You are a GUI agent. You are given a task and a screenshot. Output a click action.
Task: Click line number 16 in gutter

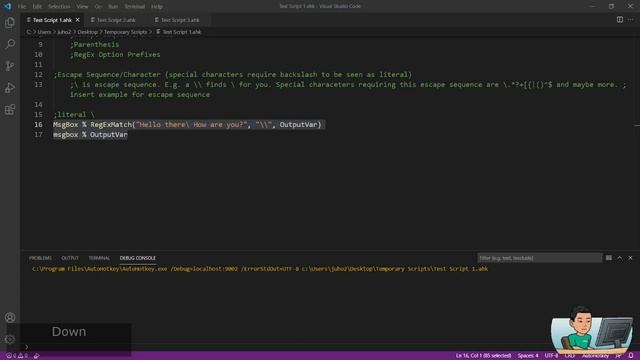38,124
